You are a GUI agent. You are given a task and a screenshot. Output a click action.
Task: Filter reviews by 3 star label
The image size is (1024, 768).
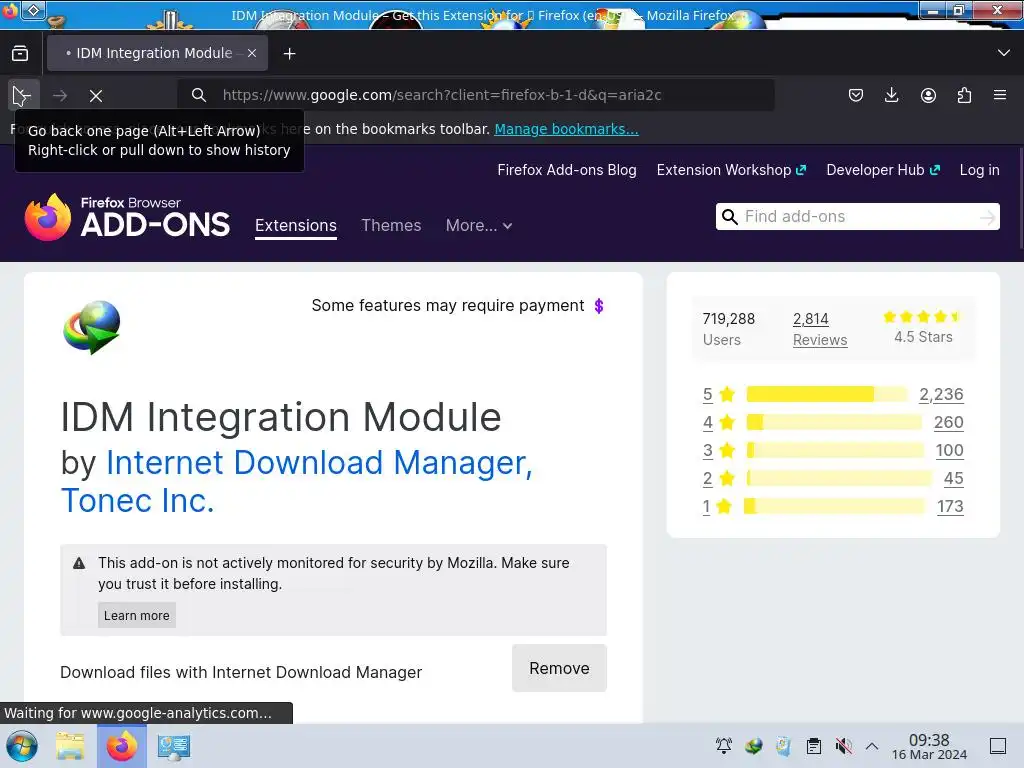coord(707,451)
